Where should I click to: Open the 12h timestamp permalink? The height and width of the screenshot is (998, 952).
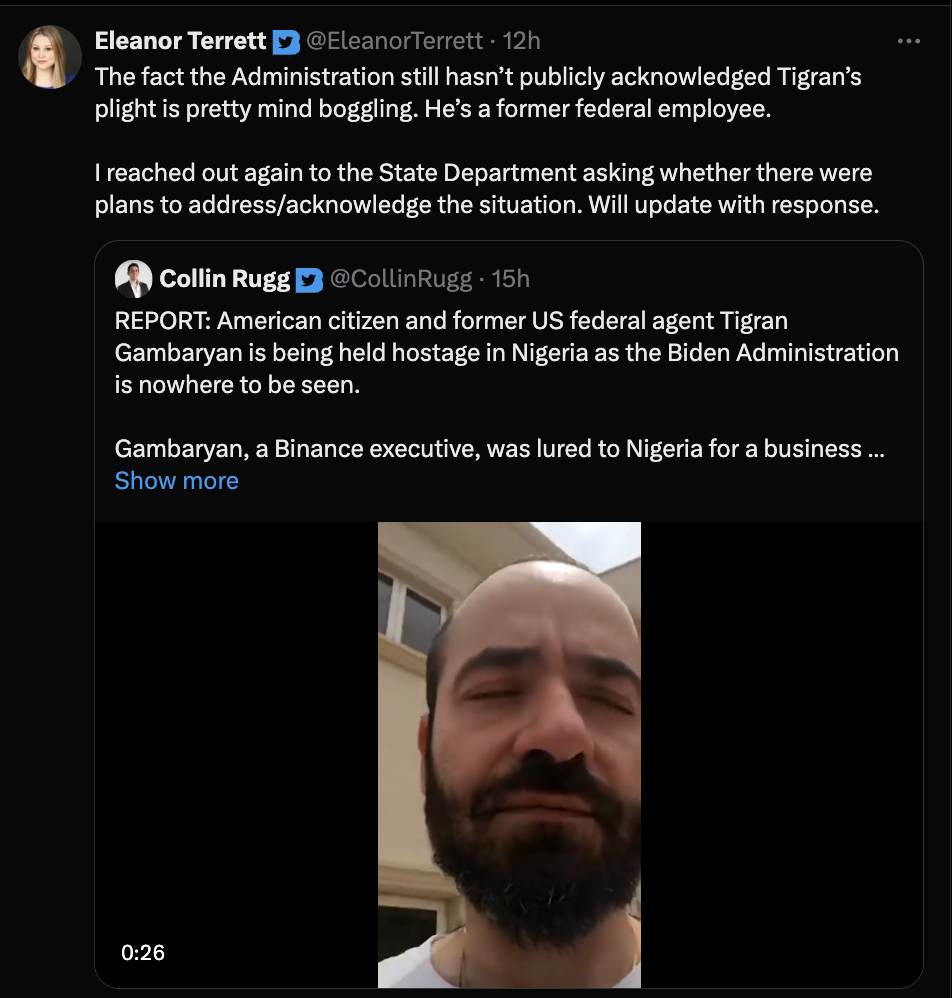tap(521, 41)
